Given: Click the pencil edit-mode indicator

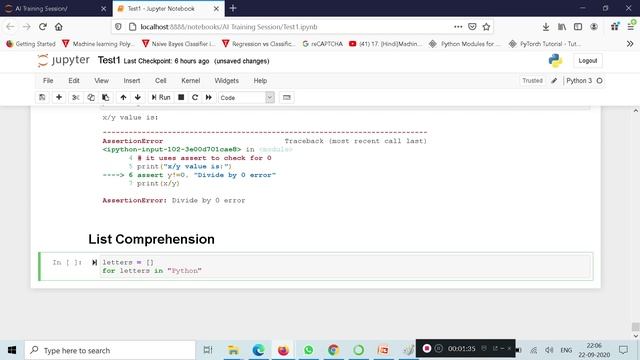Looking at the screenshot, I should (554, 81).
